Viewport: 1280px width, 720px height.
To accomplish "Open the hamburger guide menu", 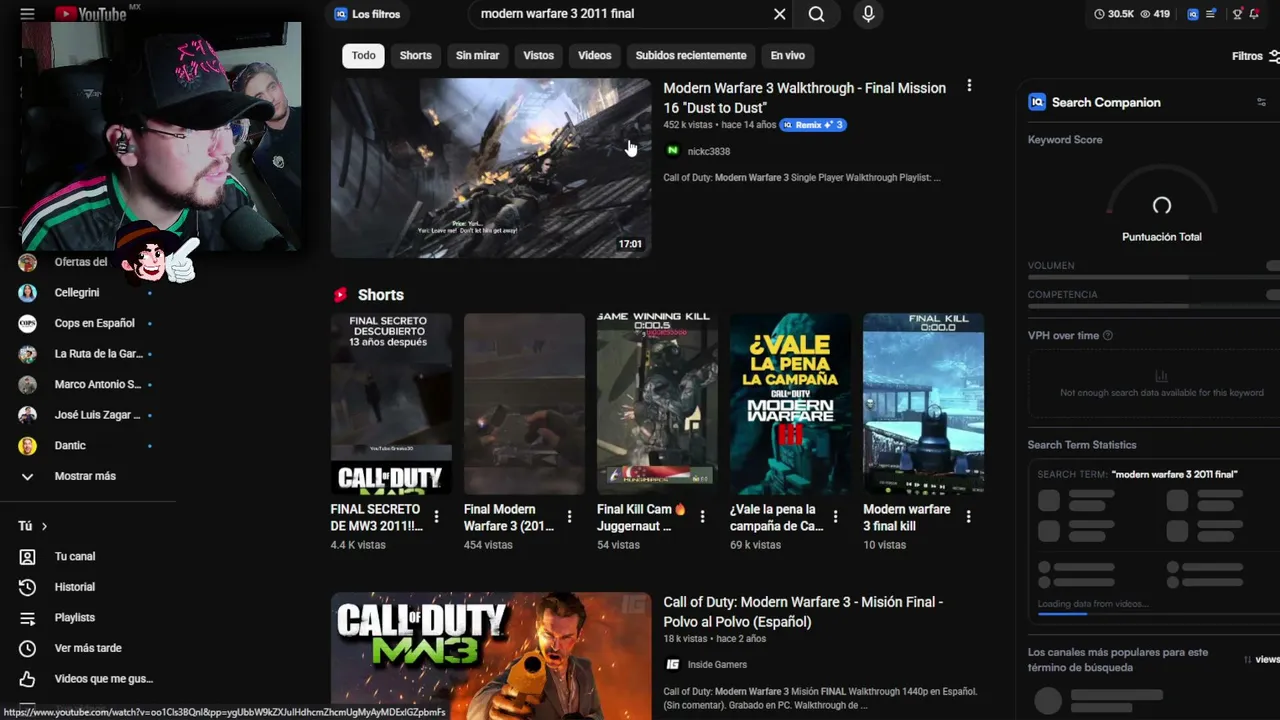I will click(x=27, y=14).
